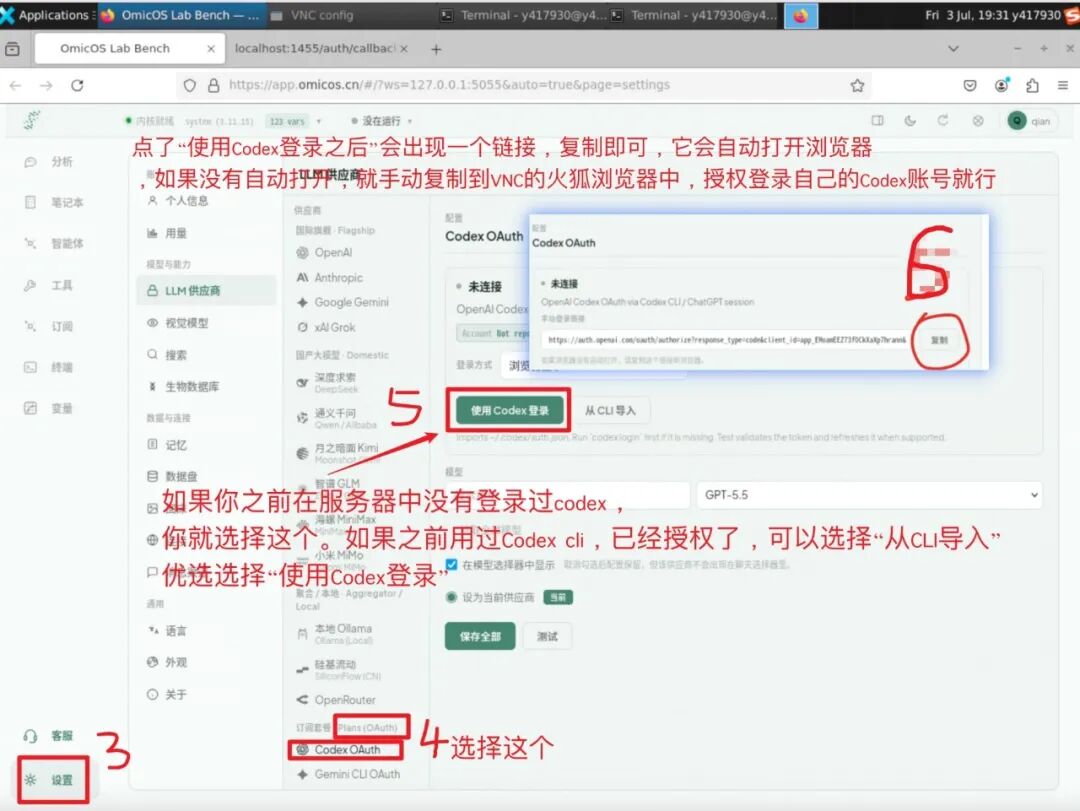Open the 工具 sidebar item
The width and height of the screenshot is (1080, 811).
coord(48,285)
